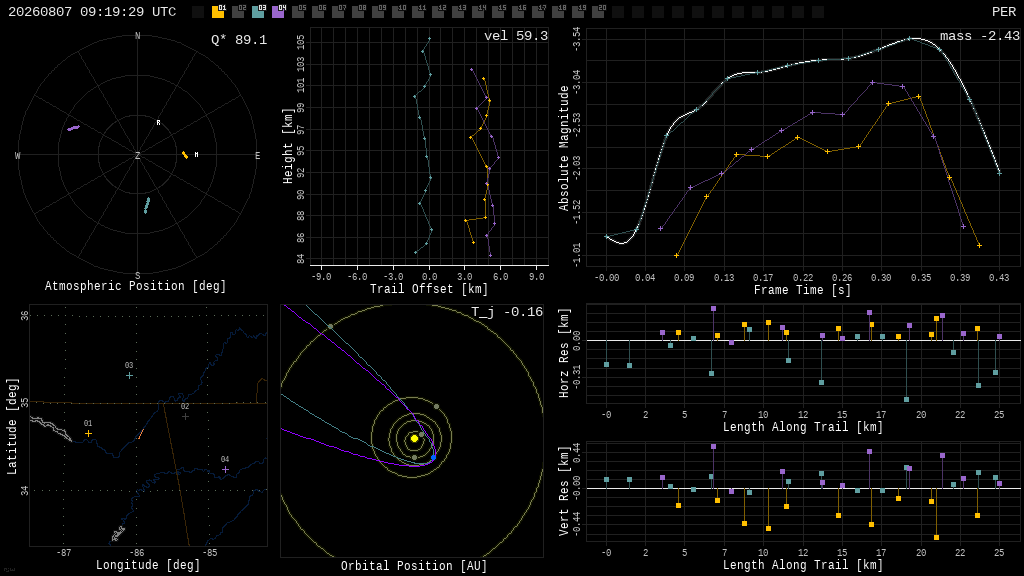
Task: Click the purple track in polar sky plot
Action: pyautogui.click(x=73, y=128)
